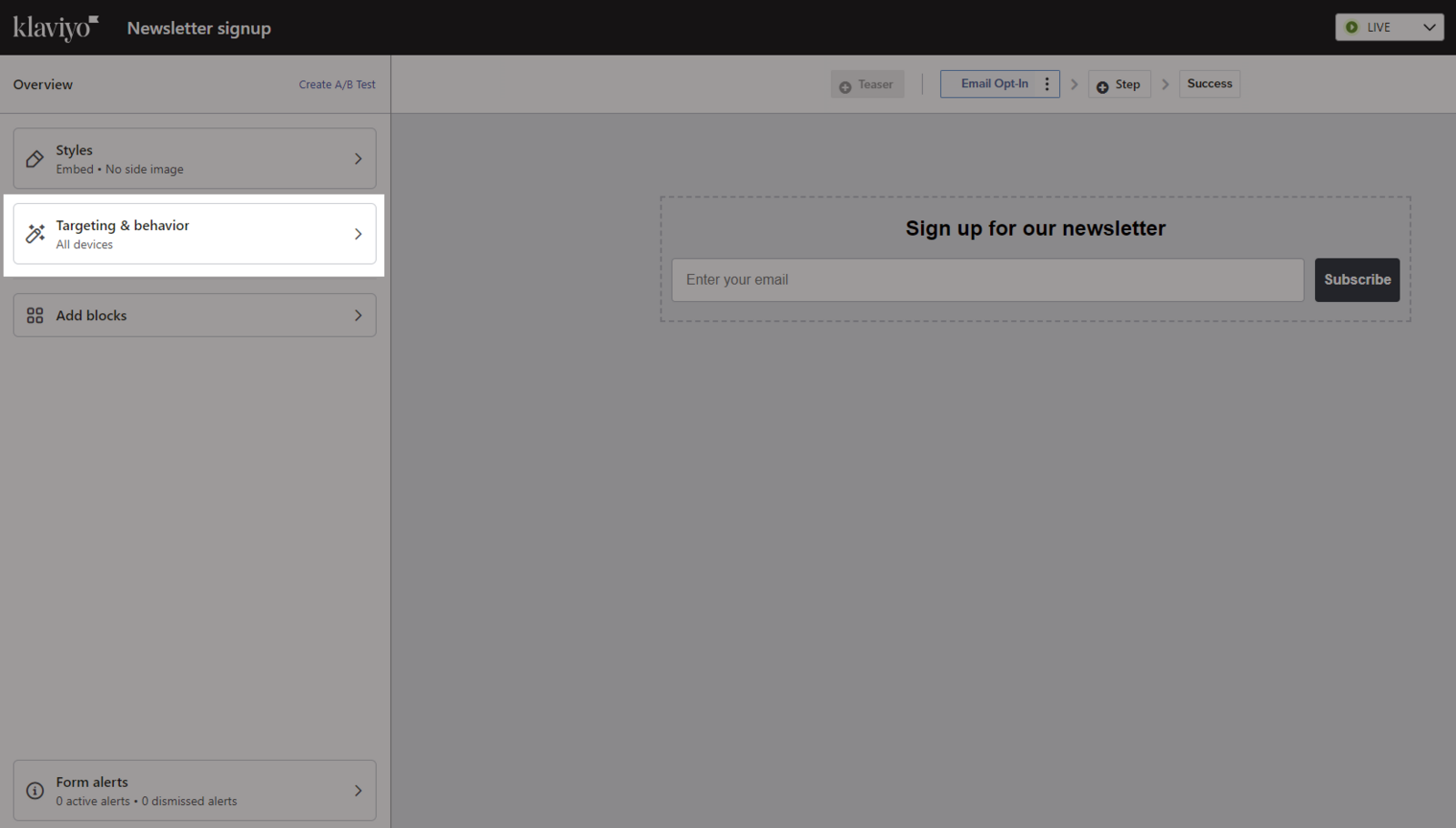The width and height of the screenshot is (1456, 828).
Task: Click the green LIVE status indicator
Action: (x=1352, y=27)
